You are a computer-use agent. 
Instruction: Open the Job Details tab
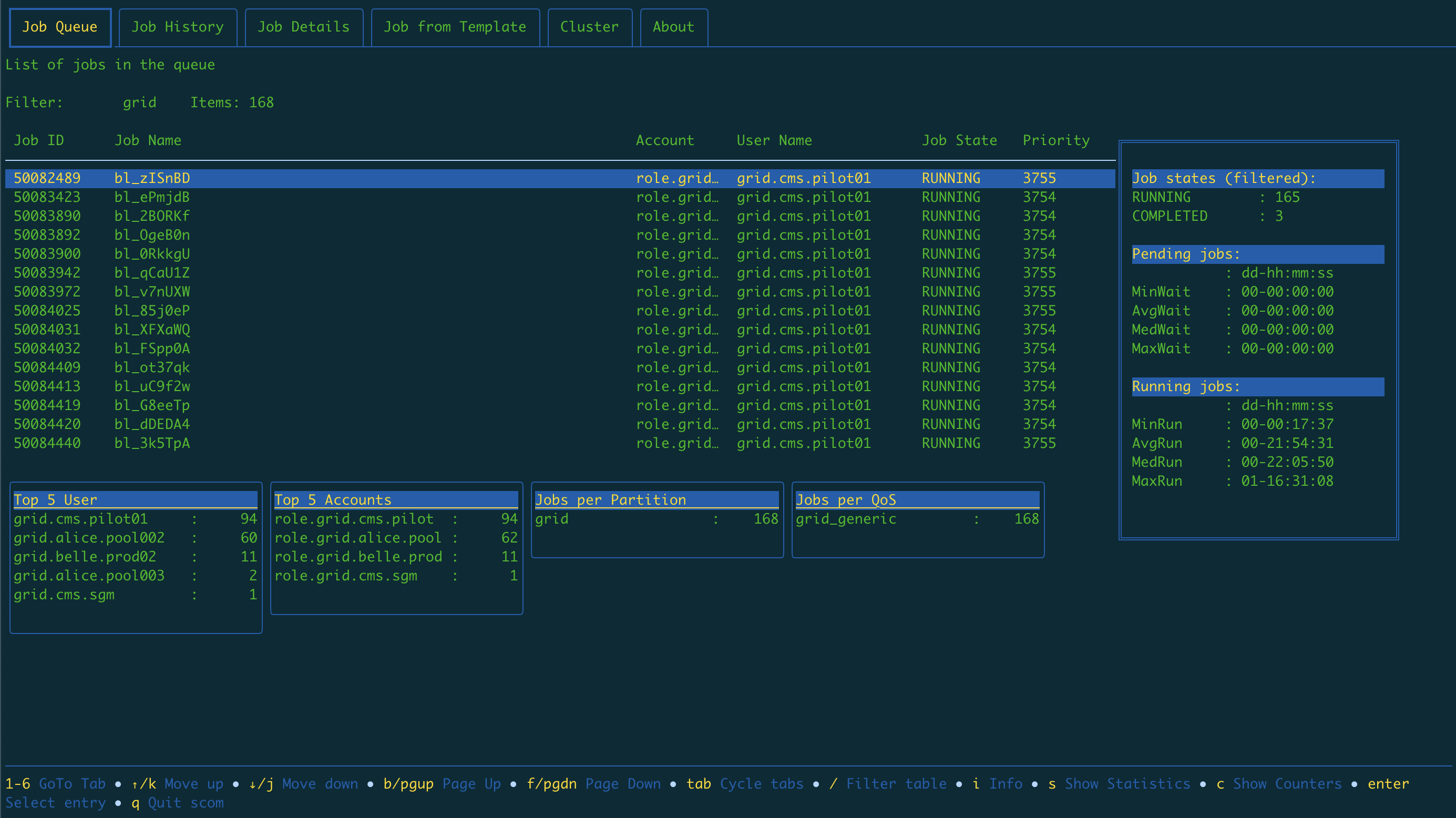tap(303, 27)
